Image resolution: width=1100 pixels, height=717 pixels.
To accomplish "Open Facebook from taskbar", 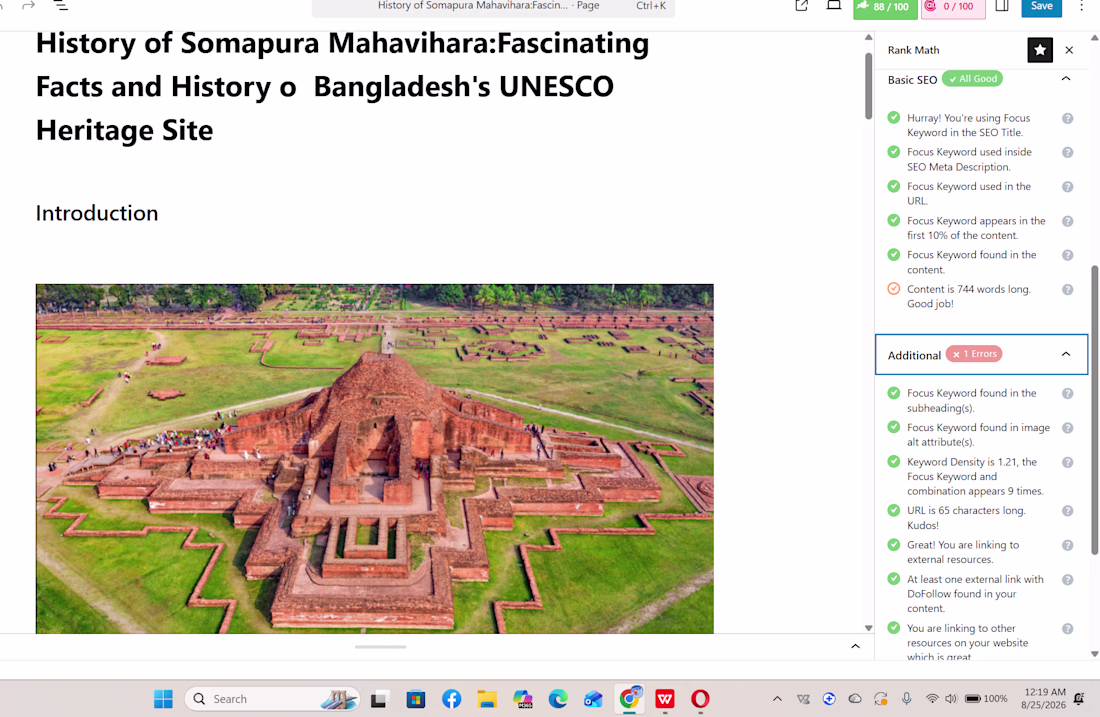I will [452, 699].
